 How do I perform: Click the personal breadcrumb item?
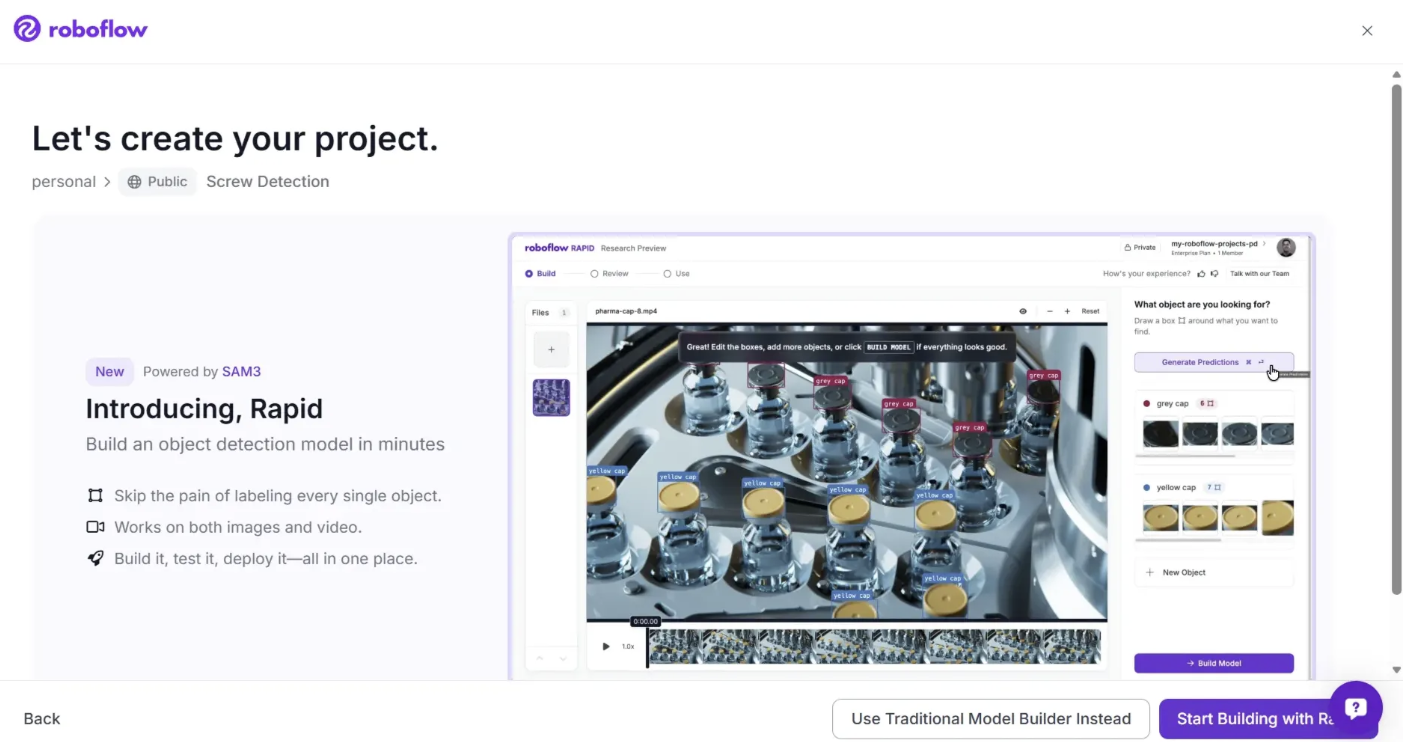tap(64, 182)
